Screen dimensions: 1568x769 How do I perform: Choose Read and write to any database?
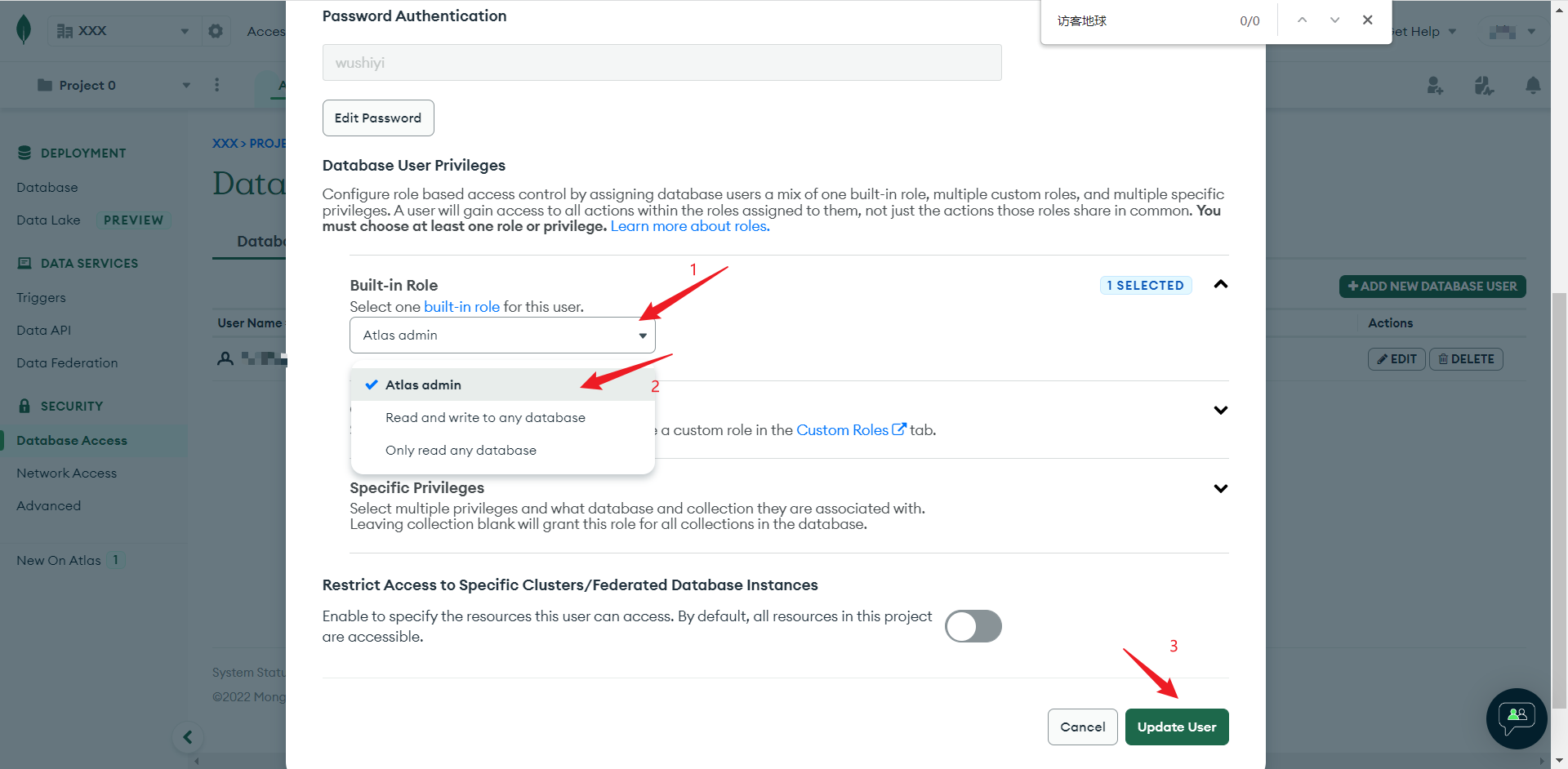point(485,417)
